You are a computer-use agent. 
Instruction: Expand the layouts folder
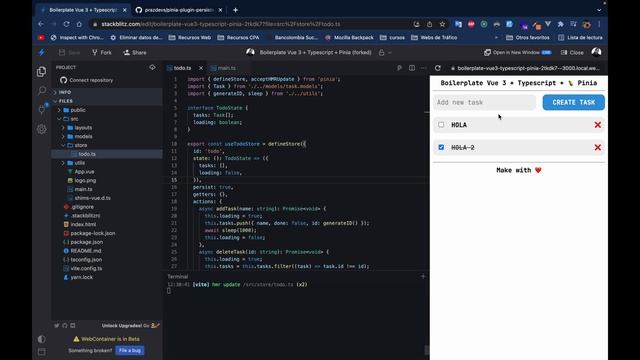(x=83, y=127)
